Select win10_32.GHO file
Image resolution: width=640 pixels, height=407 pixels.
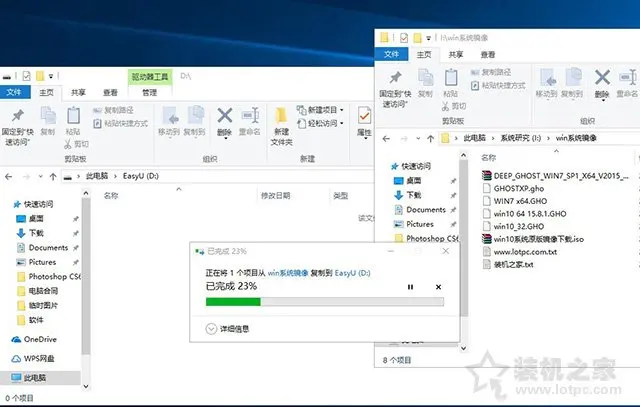pos(513,227)
